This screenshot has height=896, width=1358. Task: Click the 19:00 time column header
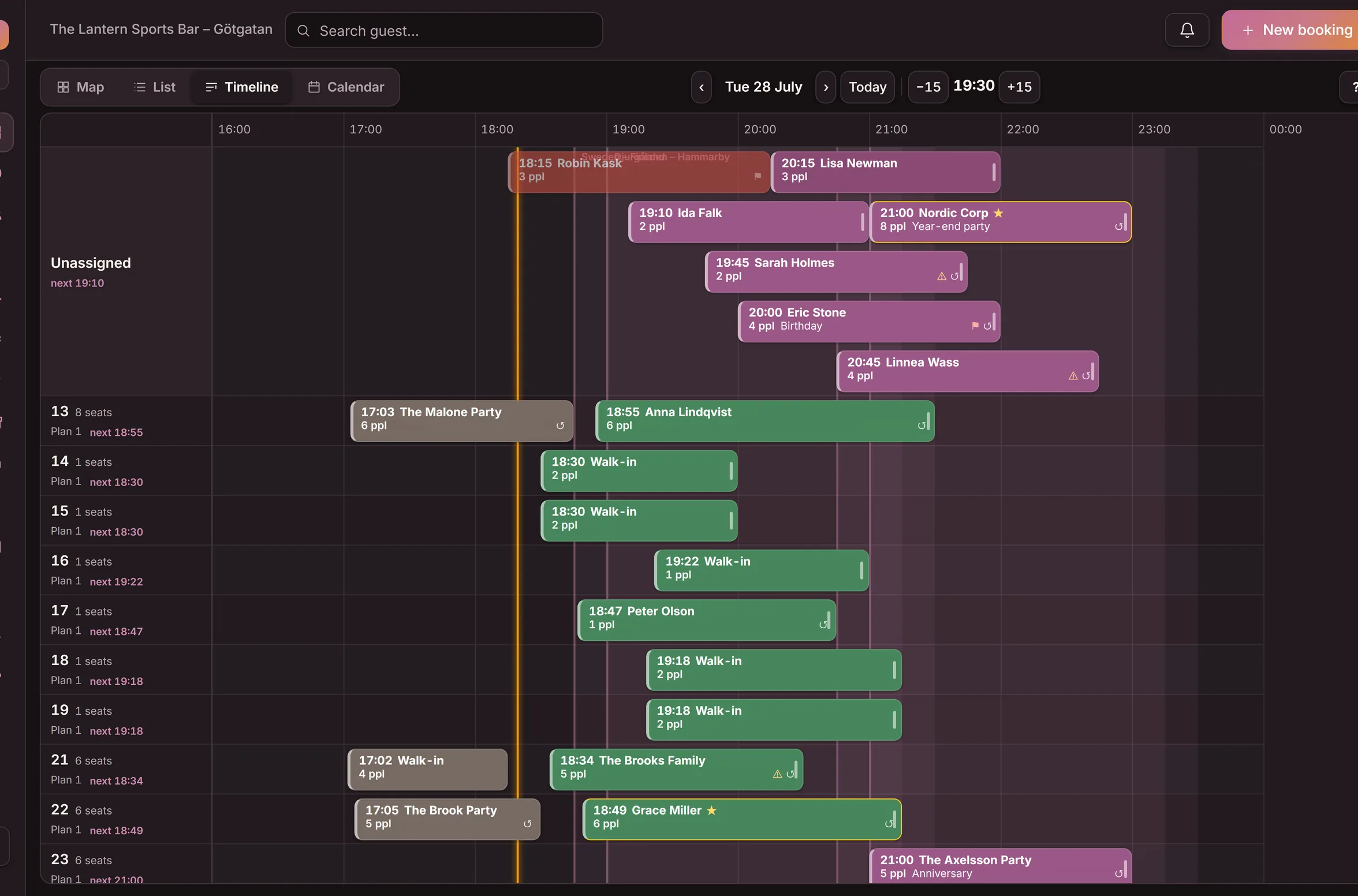628,129
